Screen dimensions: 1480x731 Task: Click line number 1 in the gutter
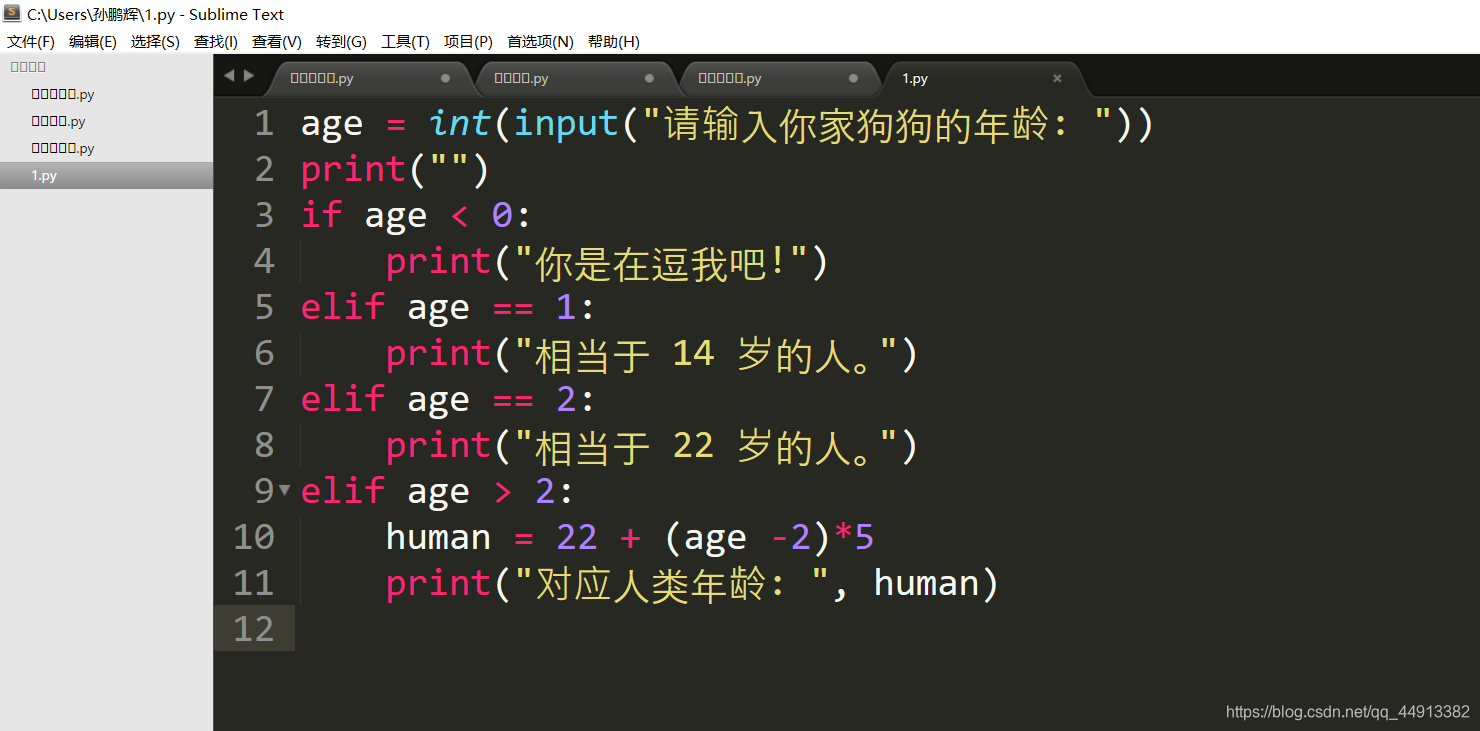(x=264, y=123)
